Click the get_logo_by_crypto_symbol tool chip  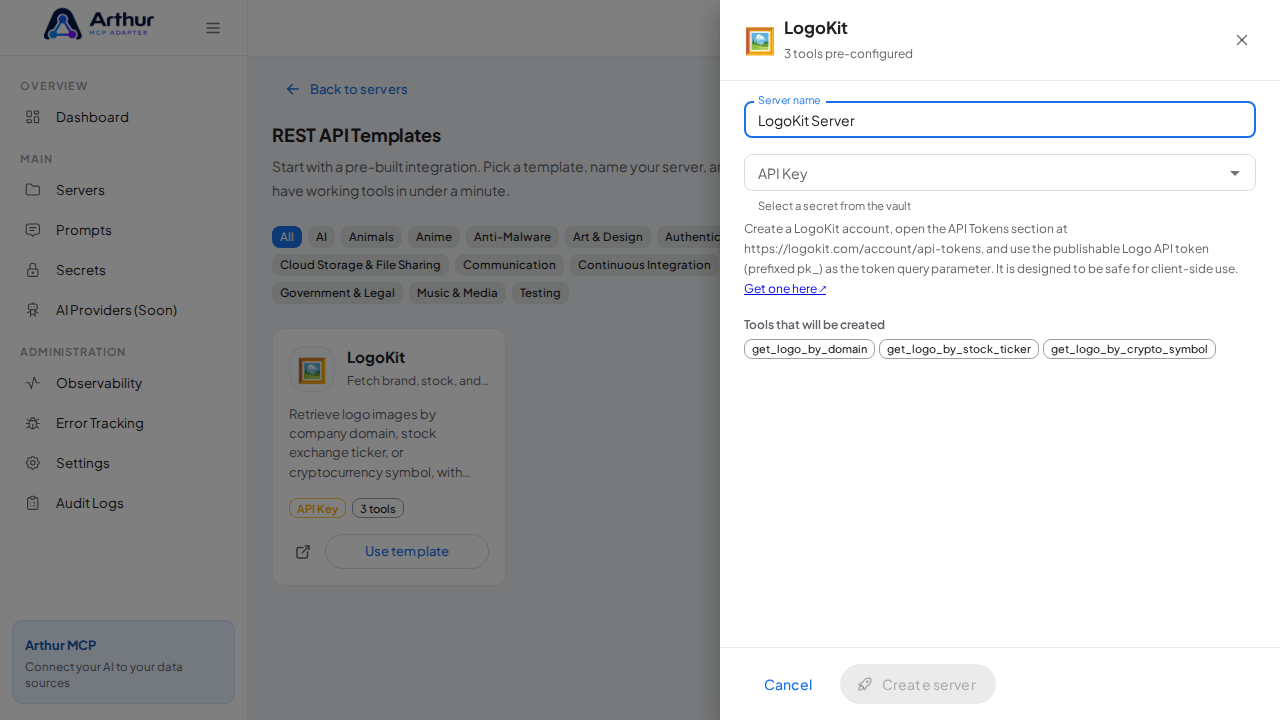1129,349
